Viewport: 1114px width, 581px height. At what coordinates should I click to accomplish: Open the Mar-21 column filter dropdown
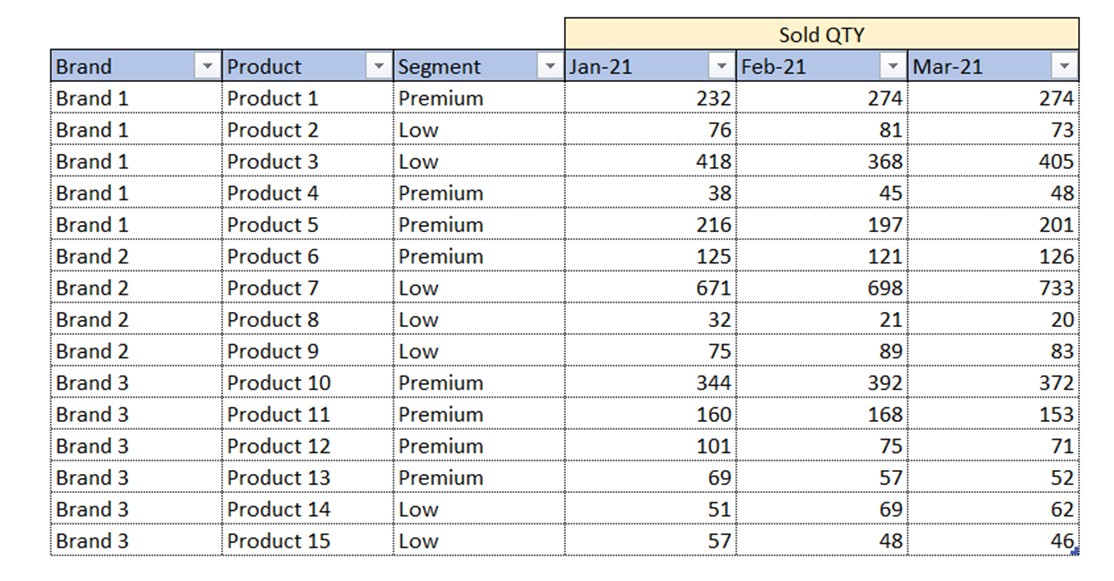[x=1064, y=66]
